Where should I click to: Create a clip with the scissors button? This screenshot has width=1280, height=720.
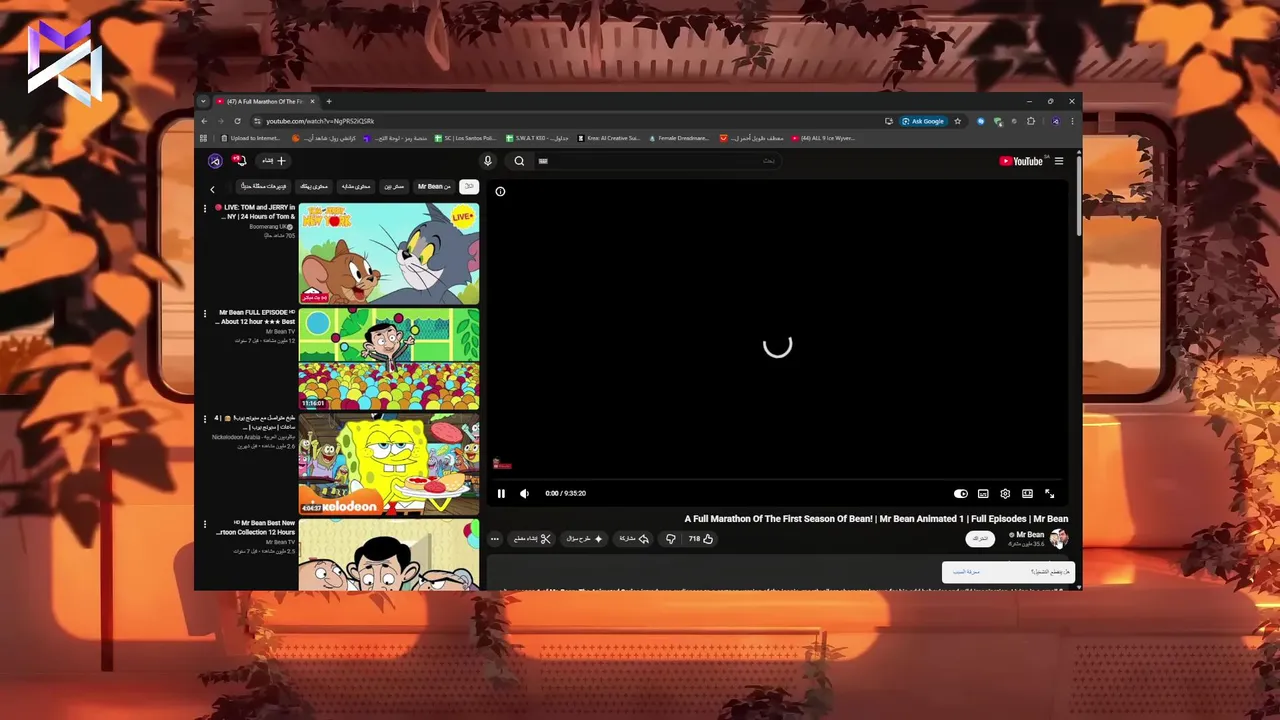pos(532,538)
